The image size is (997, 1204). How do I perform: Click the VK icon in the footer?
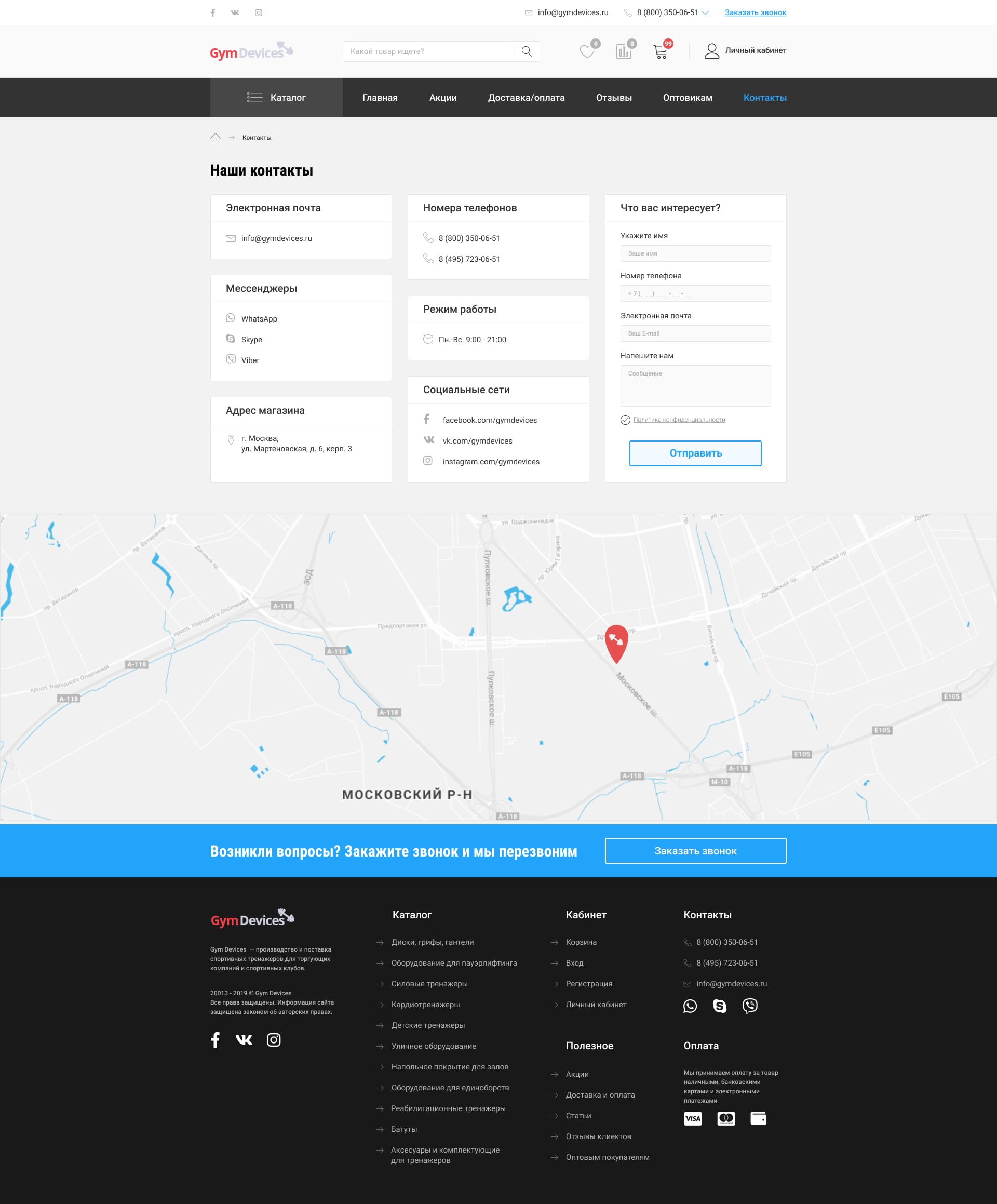[244, 1039]
